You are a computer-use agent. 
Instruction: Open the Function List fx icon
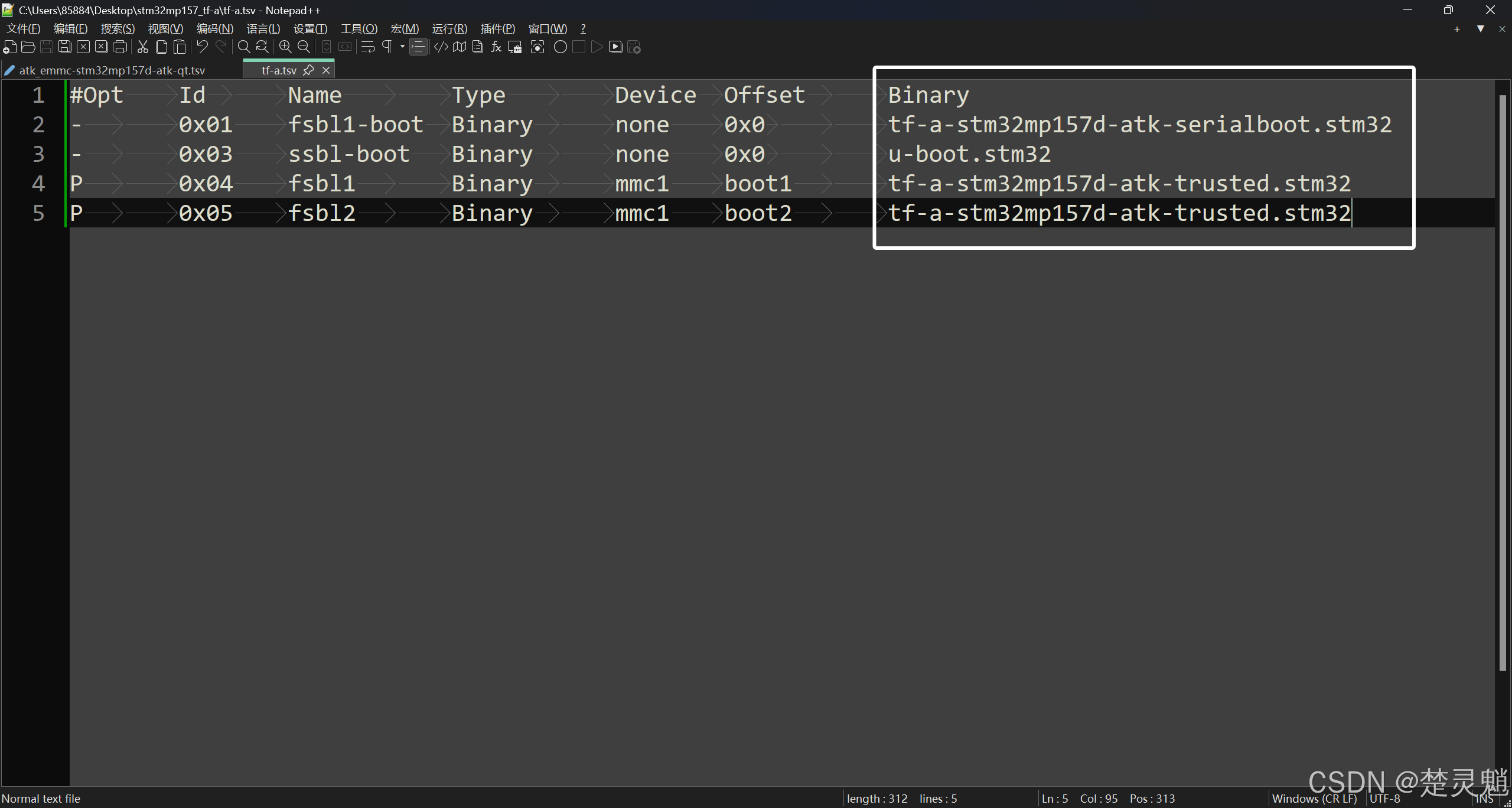pyautogui.click(x=496, y=47)
